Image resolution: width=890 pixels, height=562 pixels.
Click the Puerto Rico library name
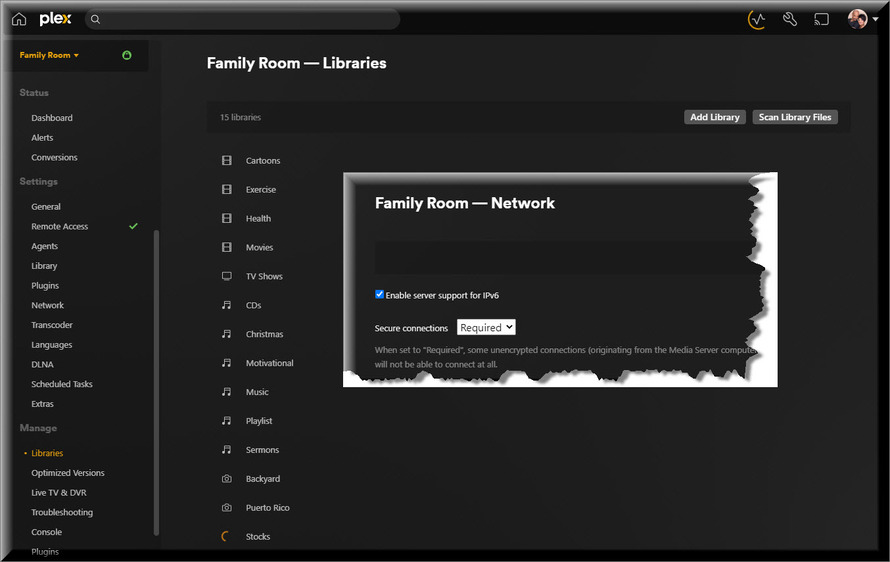[267, 508]
